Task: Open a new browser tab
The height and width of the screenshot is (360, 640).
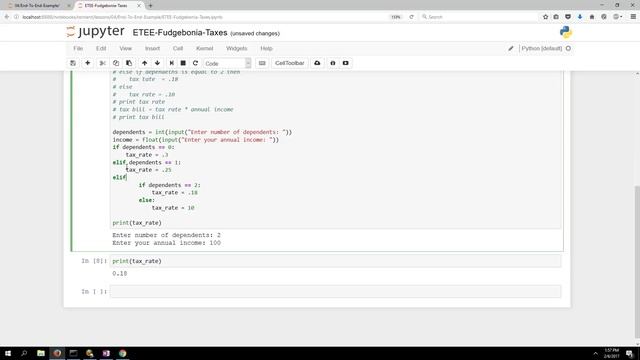Action: point(151,6)
